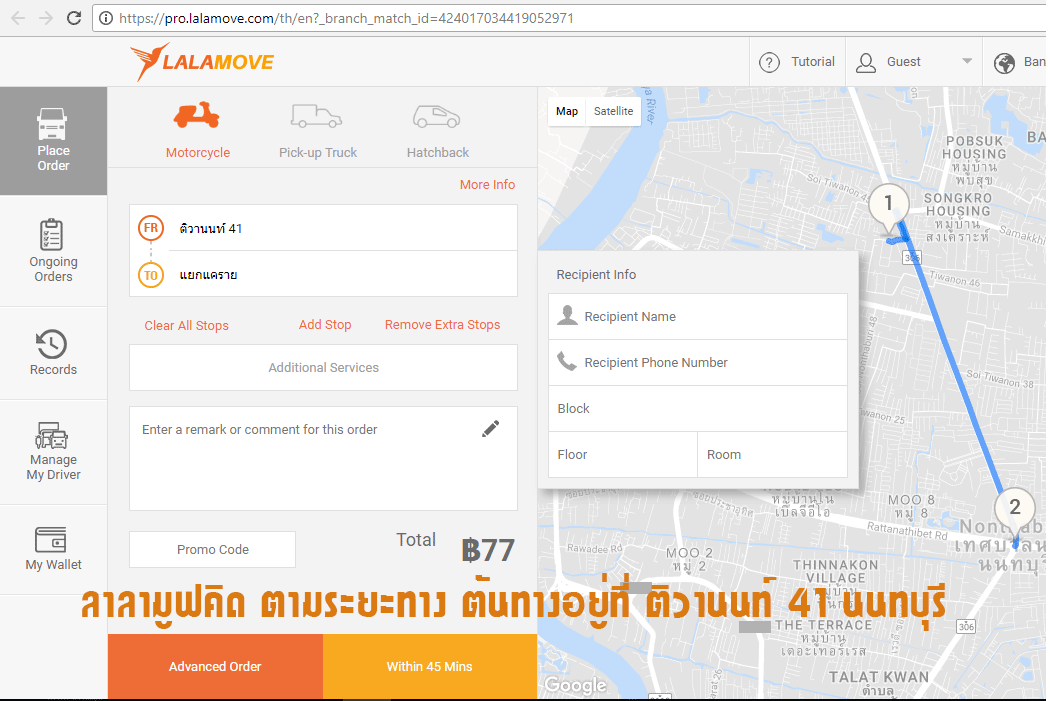
Task: Click the Promo Code field
Action: pyautogui.click(x=212, y=549)
